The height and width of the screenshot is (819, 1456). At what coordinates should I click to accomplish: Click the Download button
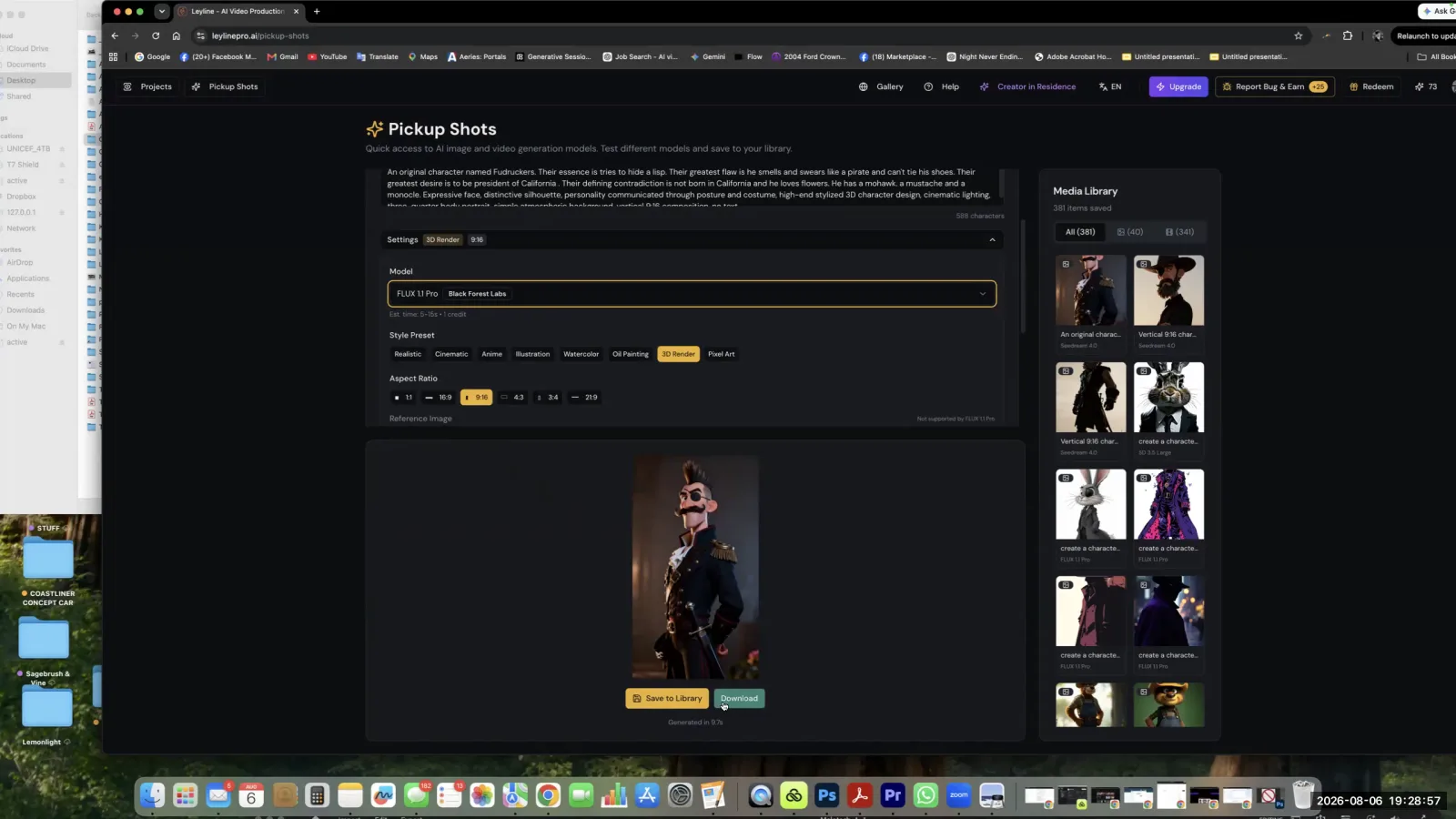[x=739, y=699]
